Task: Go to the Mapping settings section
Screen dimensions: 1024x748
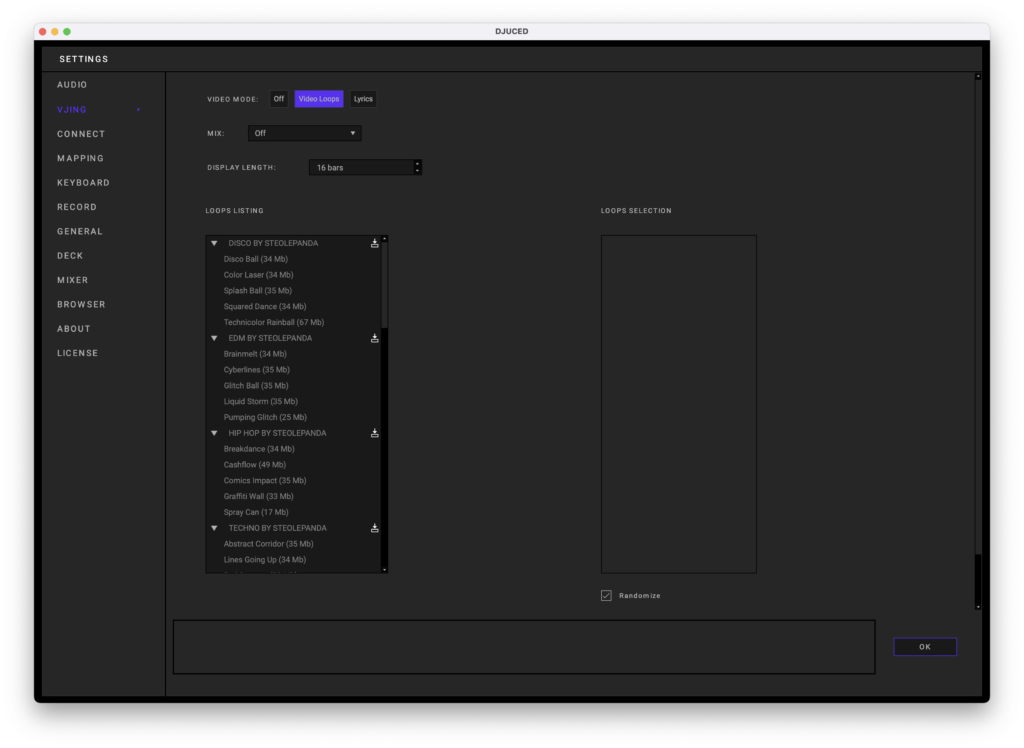Action: coord(80,158)
